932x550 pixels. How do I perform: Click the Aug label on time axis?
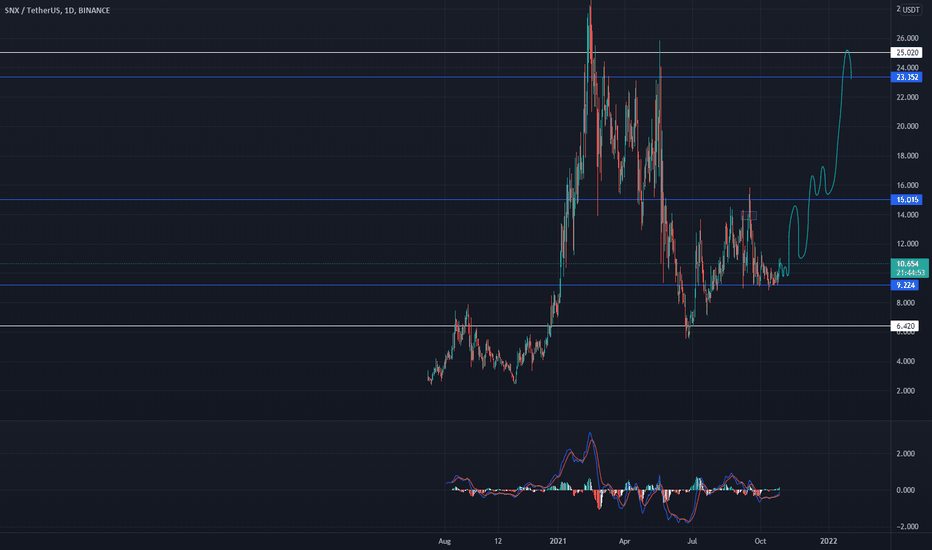point(444,541)
